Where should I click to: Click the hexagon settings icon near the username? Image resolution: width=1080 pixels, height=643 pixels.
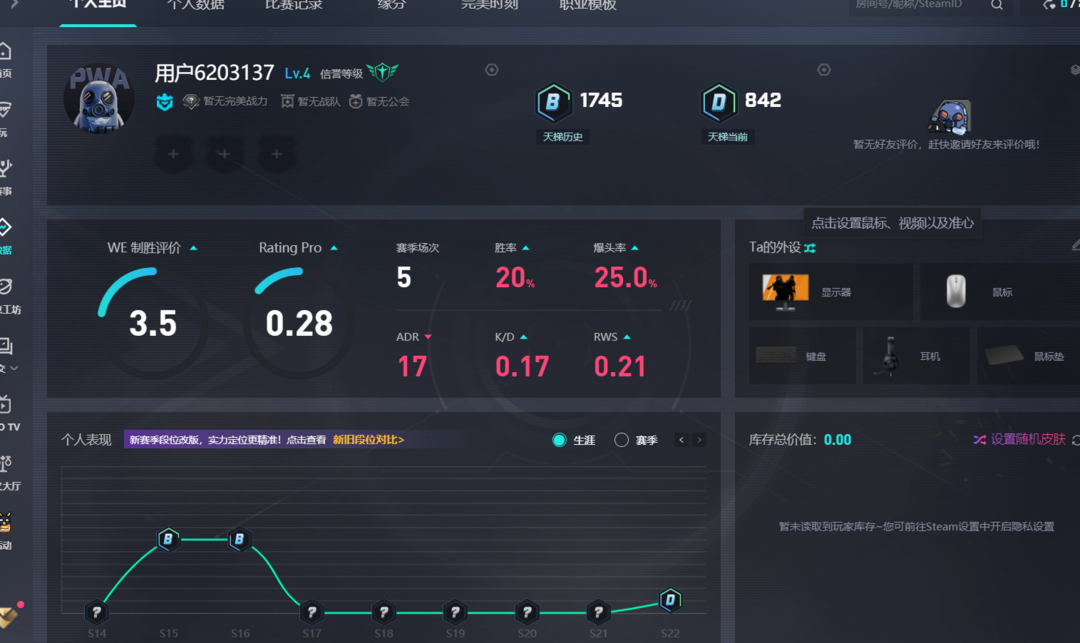pos(491,70)
